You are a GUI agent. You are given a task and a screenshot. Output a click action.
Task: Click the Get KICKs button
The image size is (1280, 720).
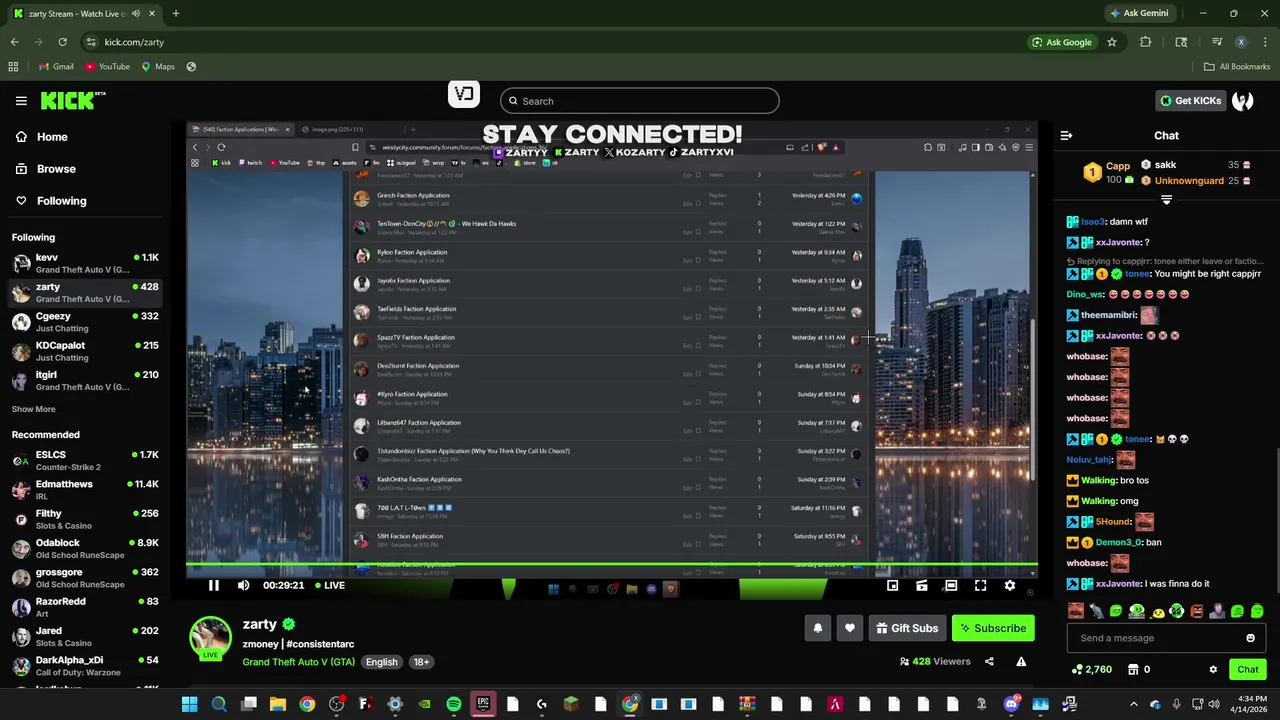pyautogui.click(x=1189, y=100)
